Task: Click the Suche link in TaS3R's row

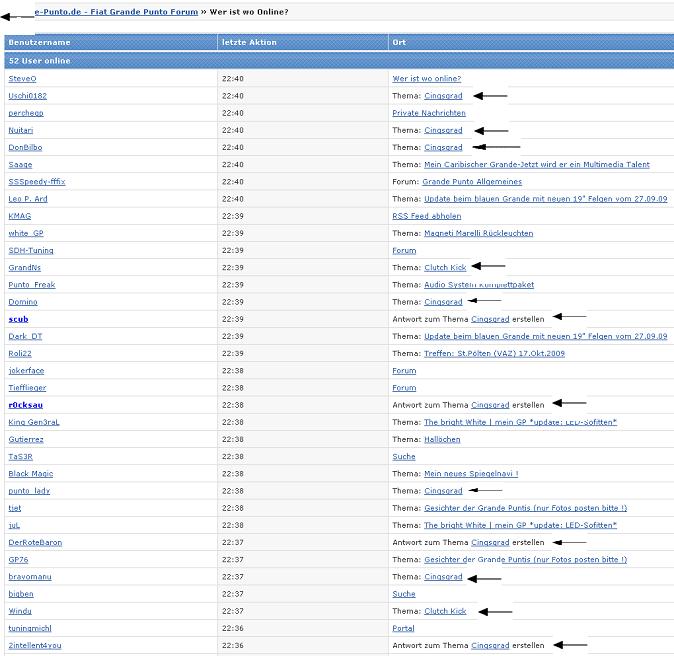Action: coord(403,456)
